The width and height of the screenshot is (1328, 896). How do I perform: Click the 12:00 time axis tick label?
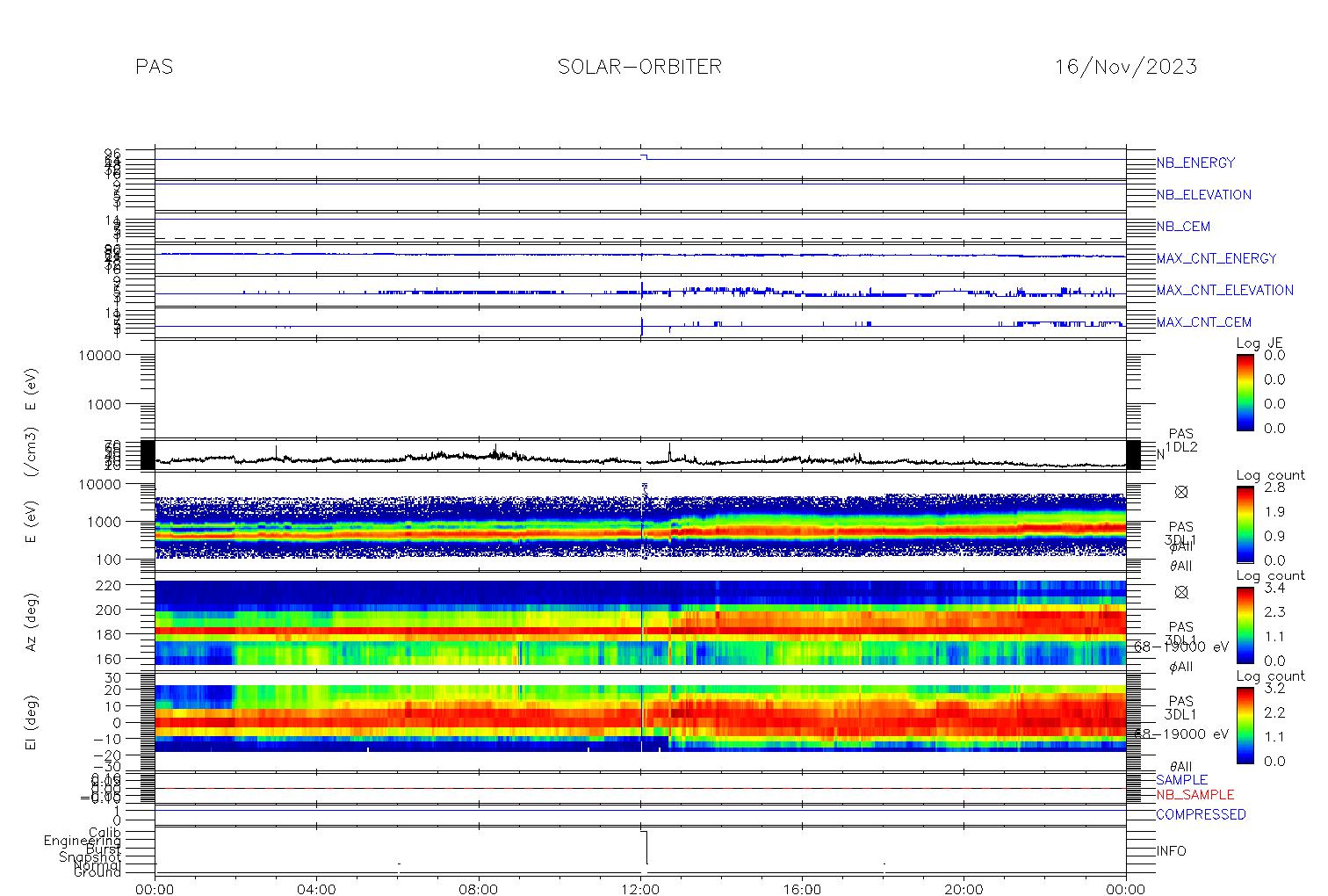click(x=640, y=889)
